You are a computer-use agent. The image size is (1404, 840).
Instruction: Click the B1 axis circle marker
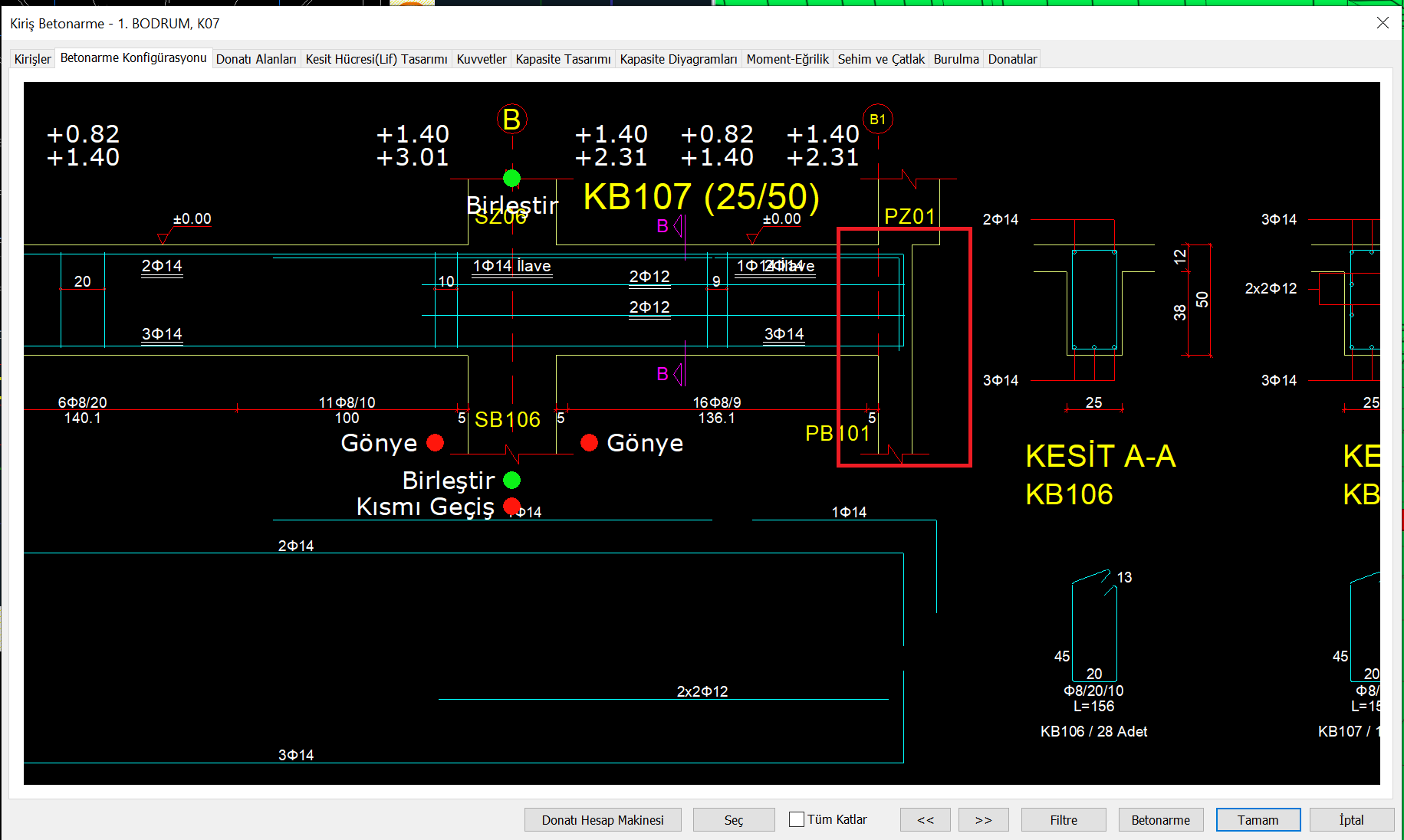click(878, 120)
